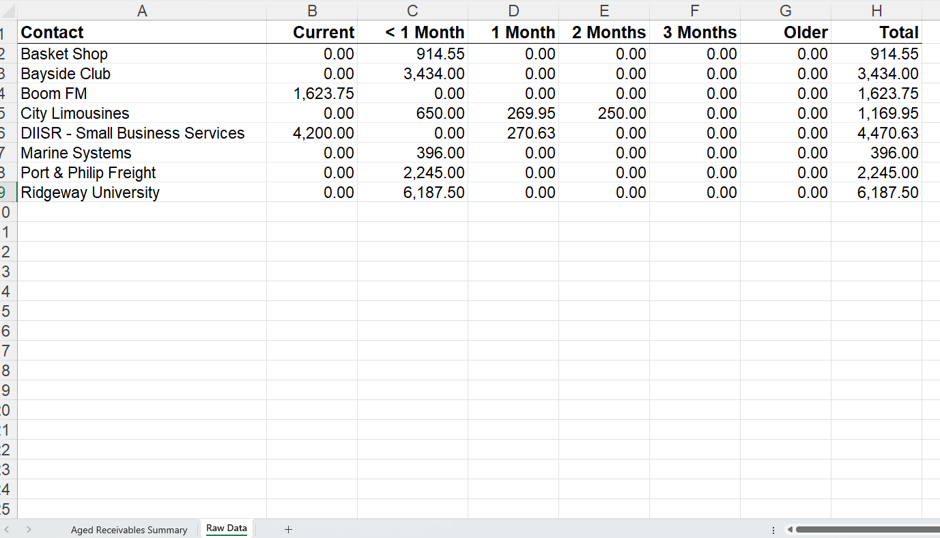940x538 pixels.
Task: Click the sheet tab bar options dots
Action: point(773,530)
